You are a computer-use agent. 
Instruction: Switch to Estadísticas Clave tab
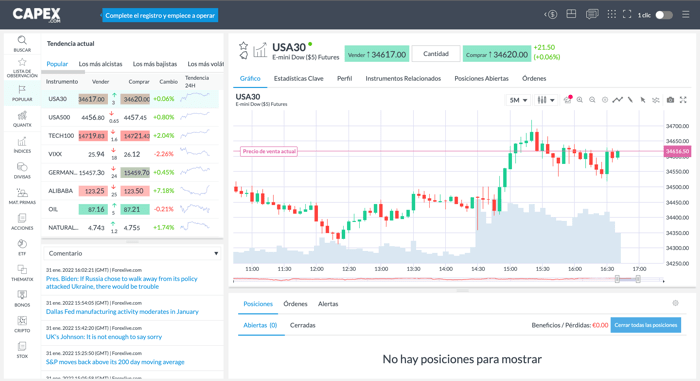(x=299, y=79)
